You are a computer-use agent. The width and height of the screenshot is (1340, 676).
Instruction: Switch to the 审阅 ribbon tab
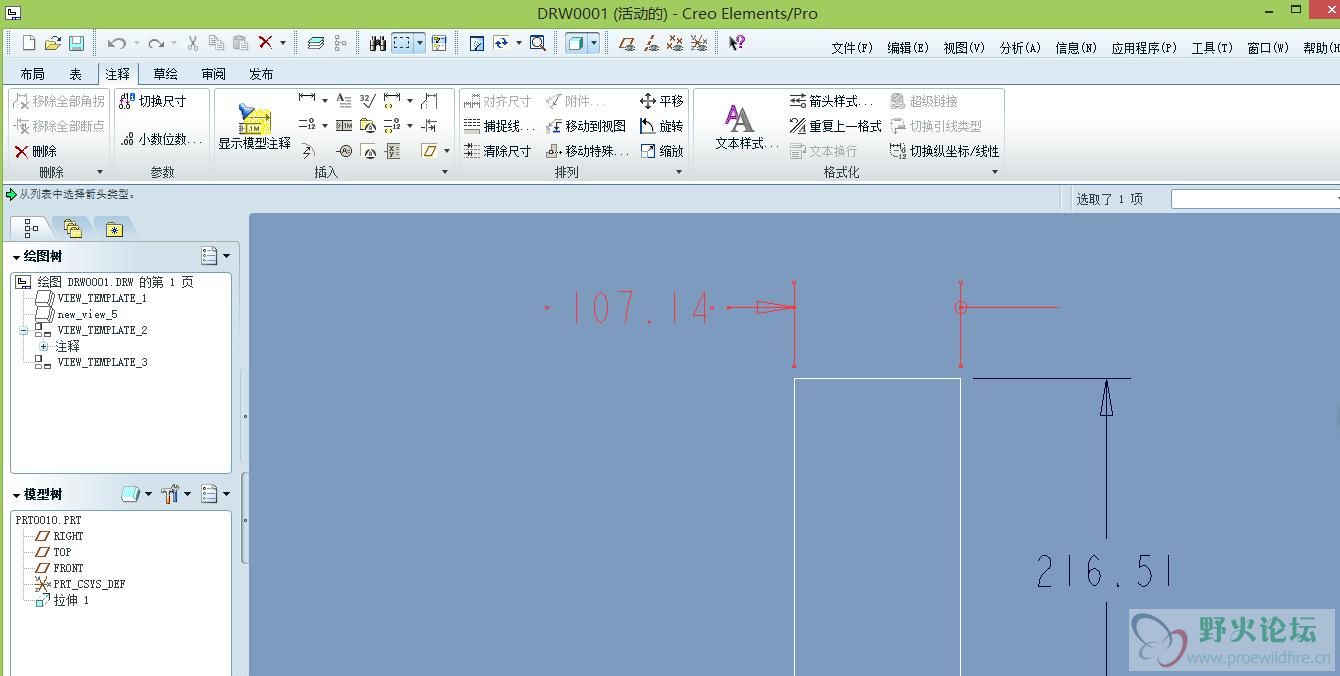click(x=213, y=74)
